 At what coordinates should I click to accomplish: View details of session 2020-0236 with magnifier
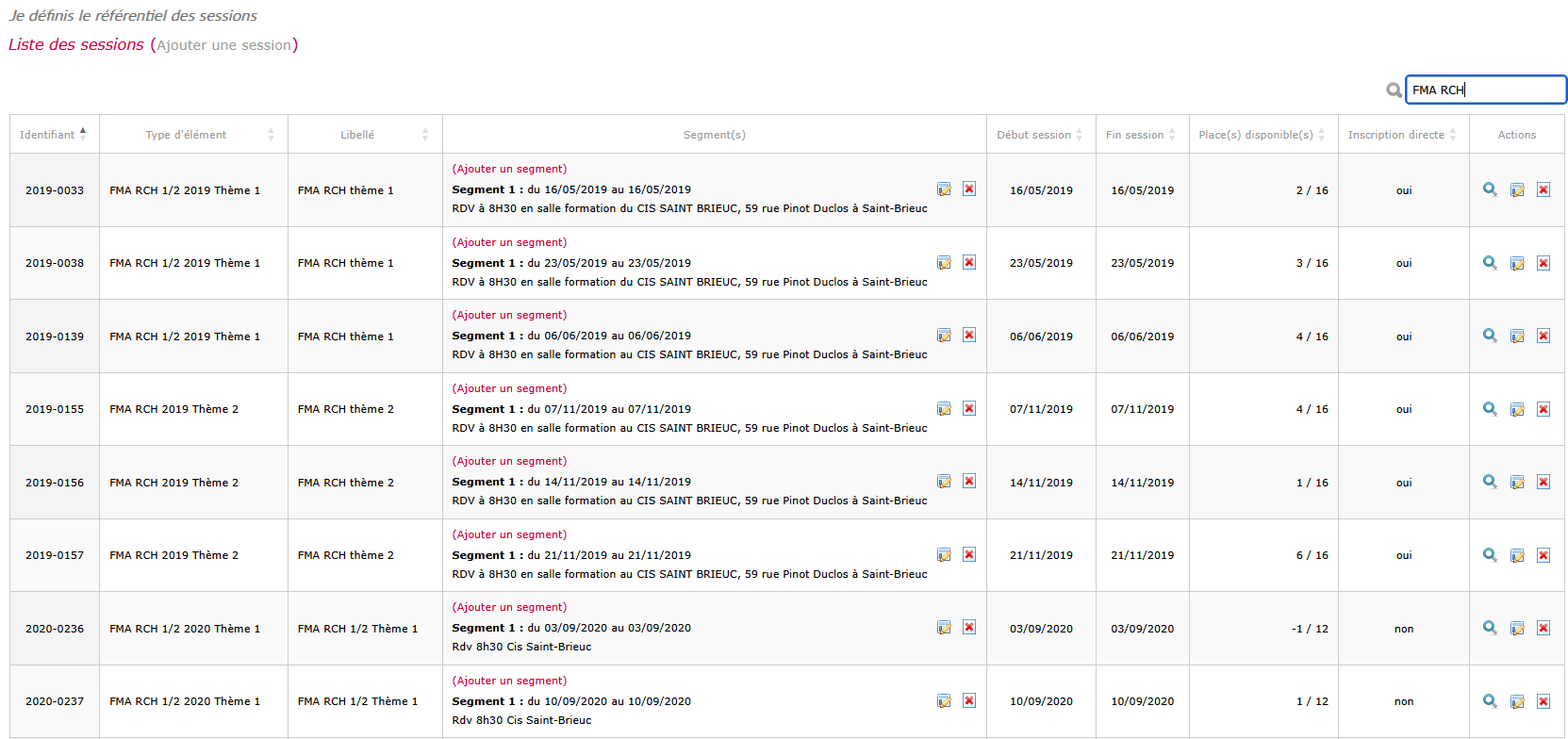point(1490,628)
